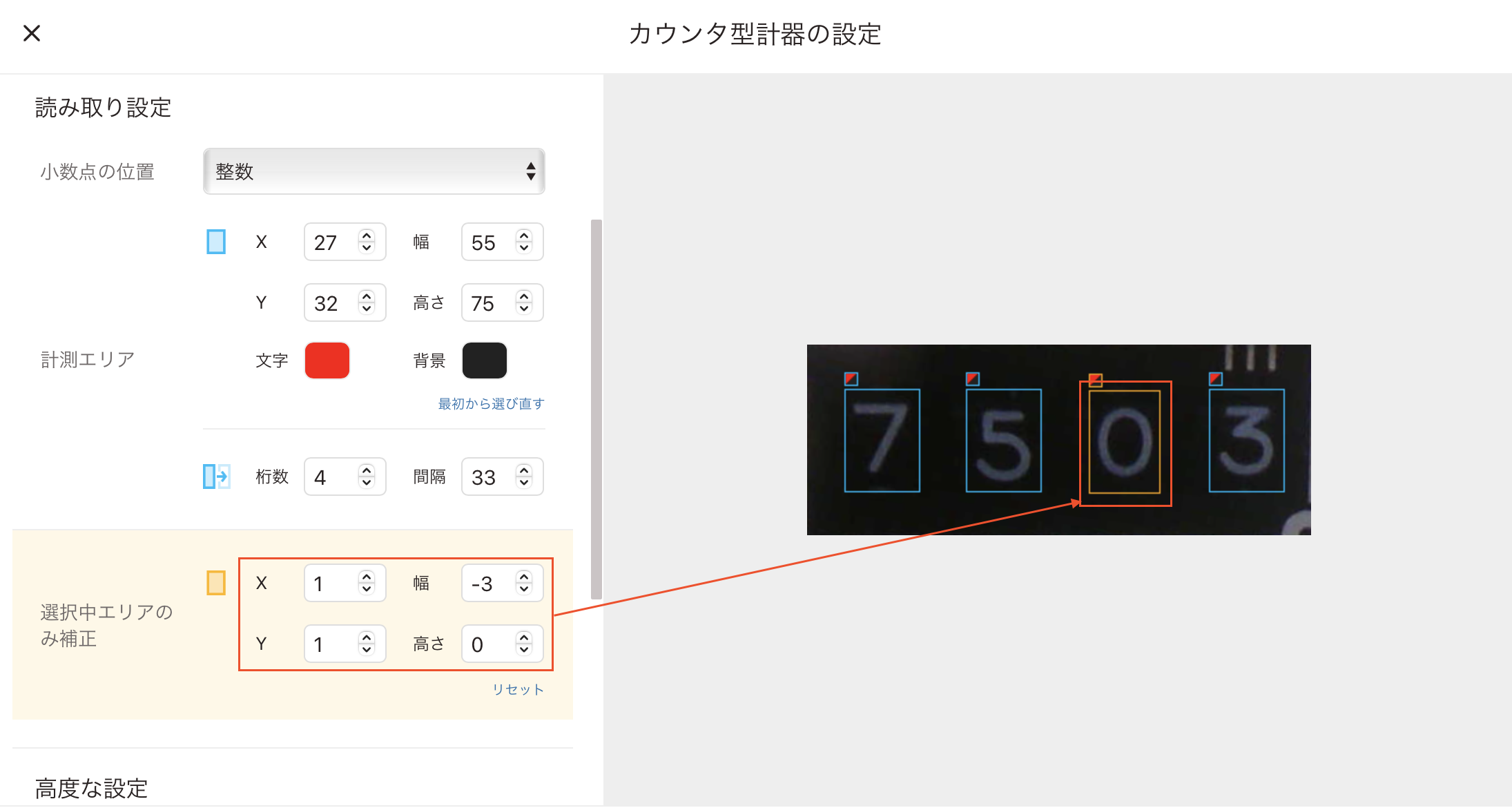1512x808 pixels.
Task: Increase measurement area Y value 32
Action: [367, 296]
